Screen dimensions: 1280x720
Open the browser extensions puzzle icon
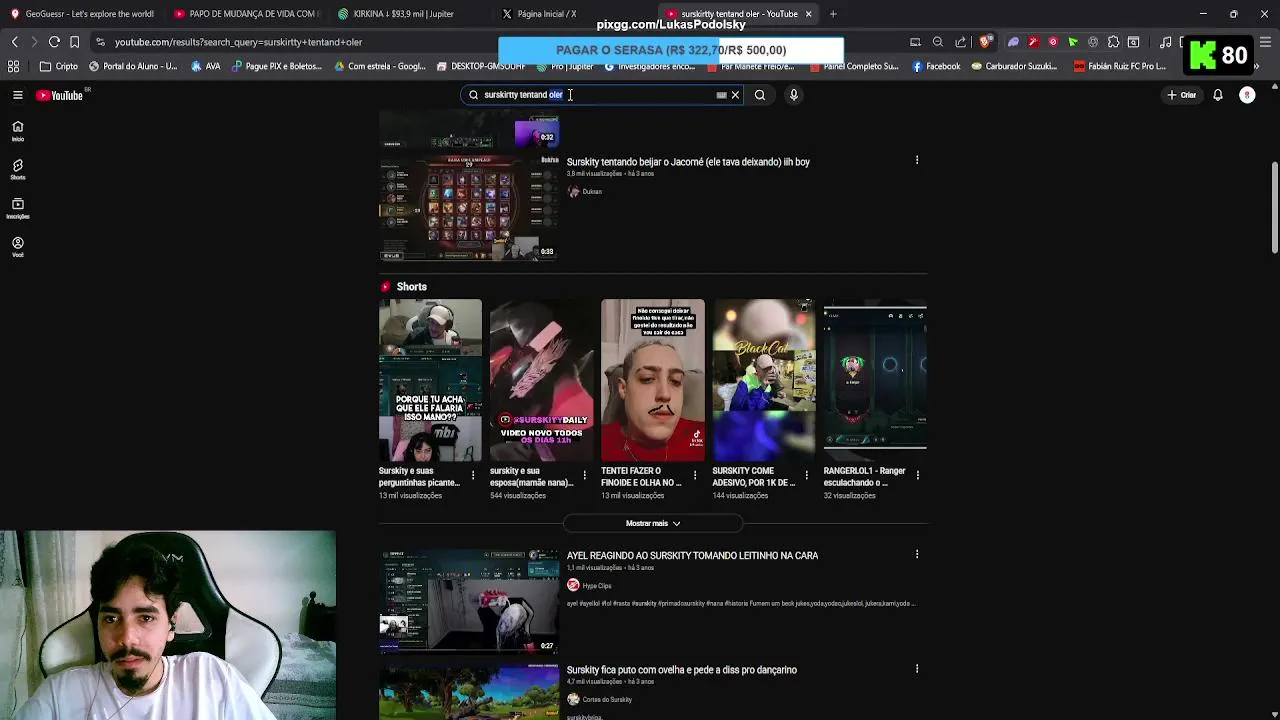[x=1113, y=42]
